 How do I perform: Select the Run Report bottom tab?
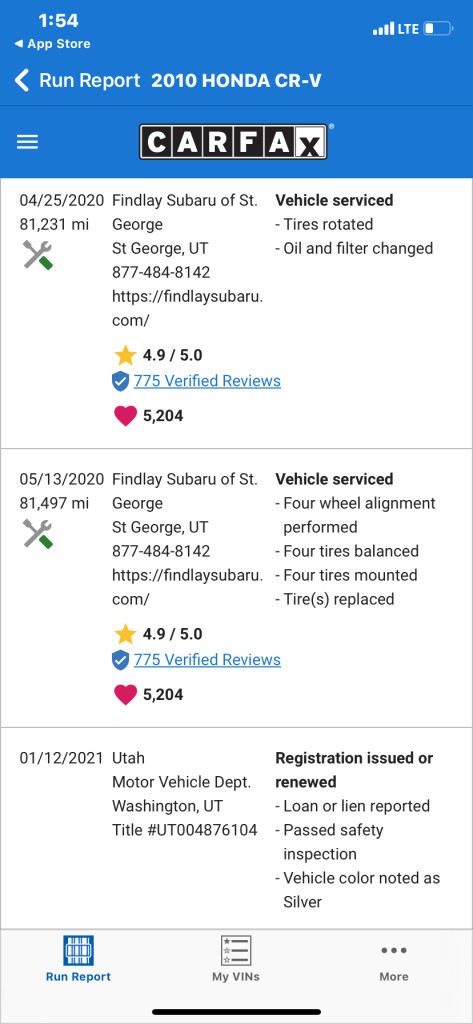point(78,959)
